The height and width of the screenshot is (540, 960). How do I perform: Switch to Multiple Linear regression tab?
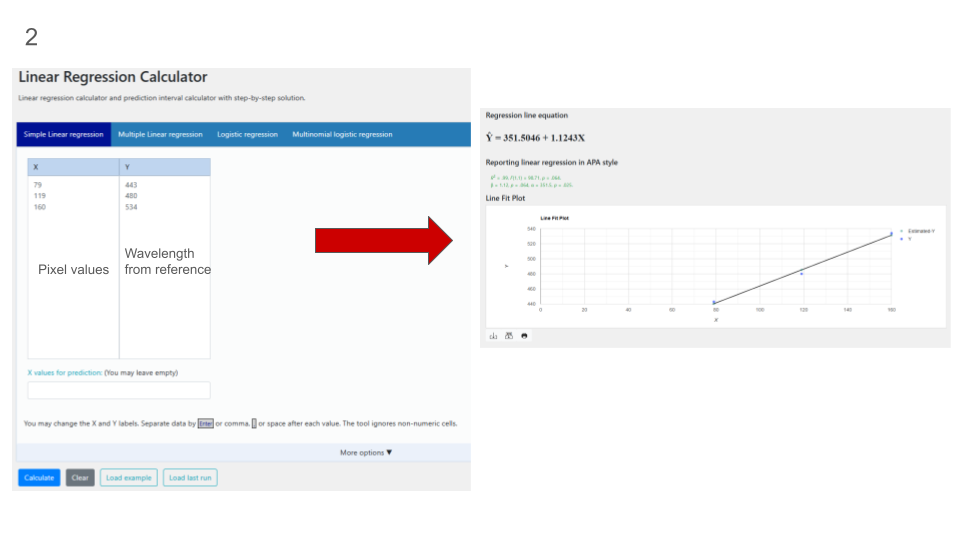[x=160, y=134]
